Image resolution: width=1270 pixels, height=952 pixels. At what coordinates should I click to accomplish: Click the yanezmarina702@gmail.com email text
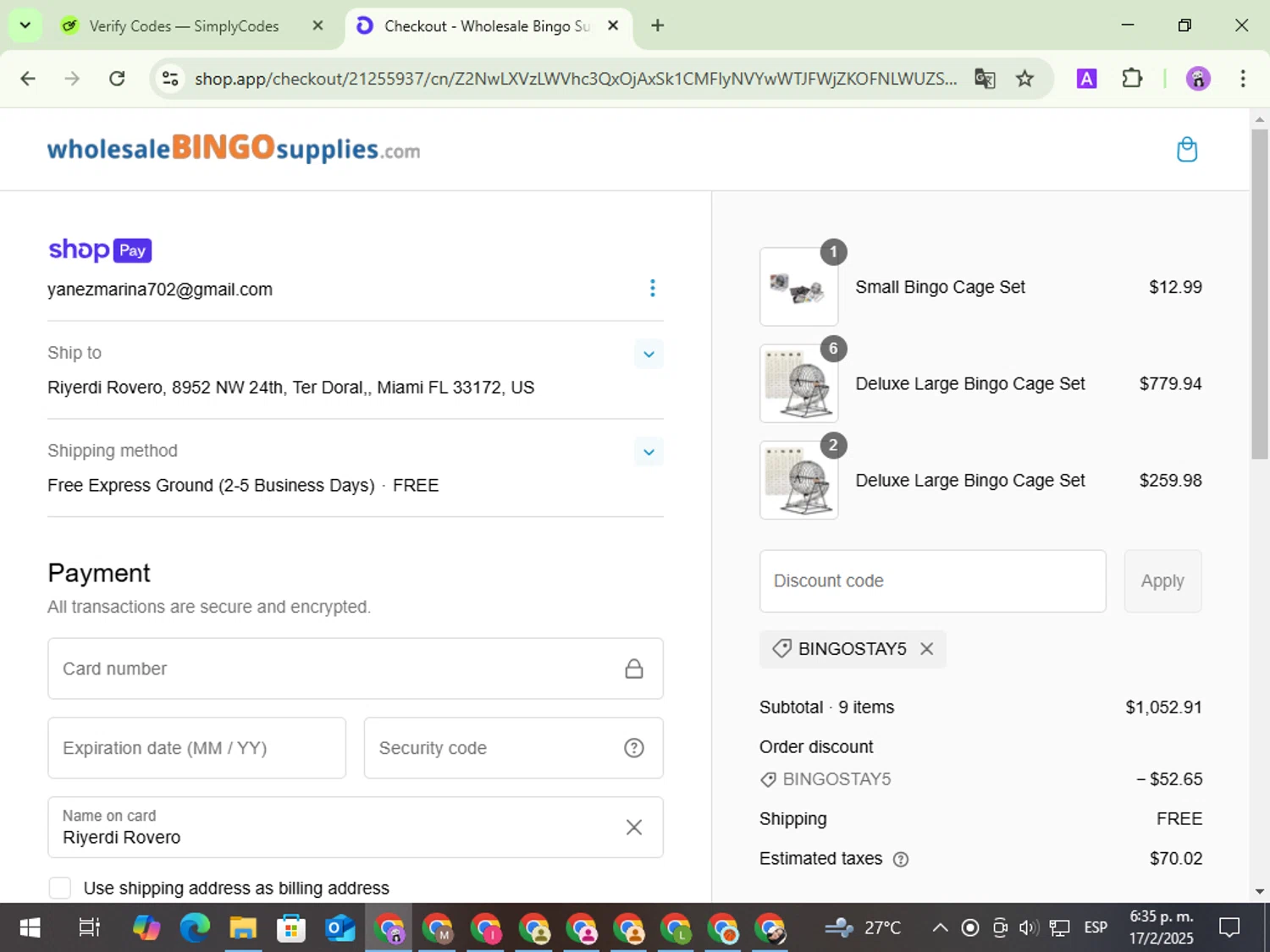click(x=160, y=289)
